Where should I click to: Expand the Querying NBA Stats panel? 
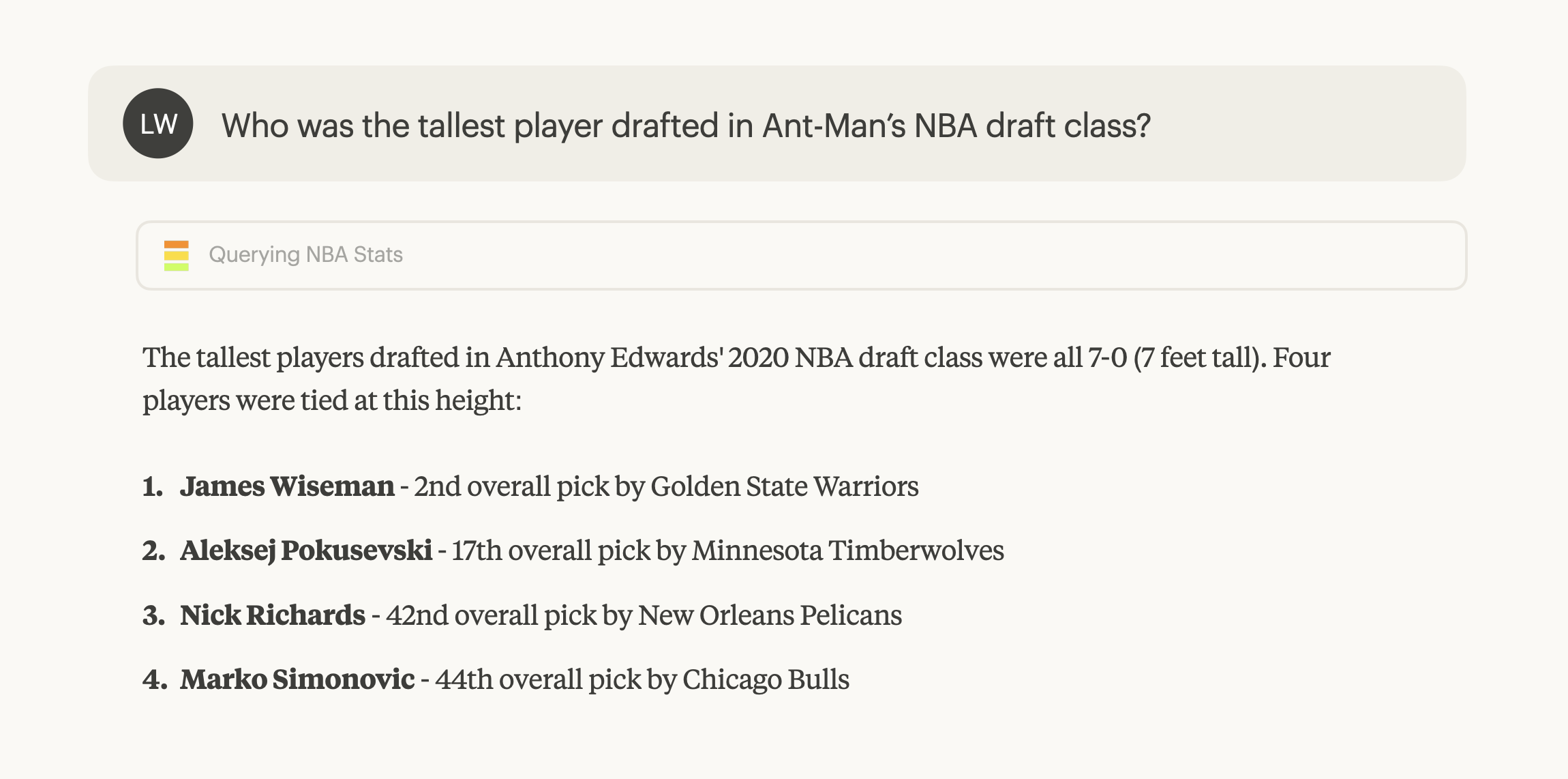click(x=801, y=255)
